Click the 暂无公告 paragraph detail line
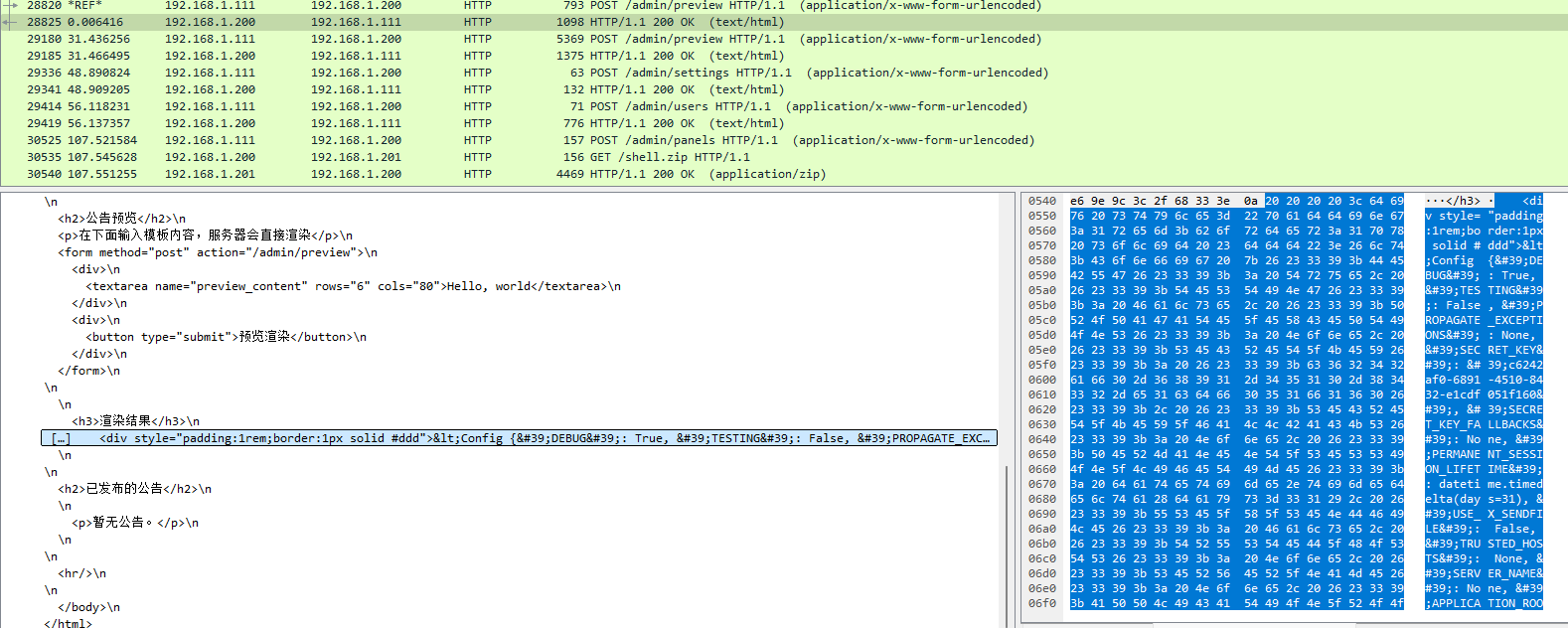Viewport: 1568px width, 628px height. [x=134, y=523]
